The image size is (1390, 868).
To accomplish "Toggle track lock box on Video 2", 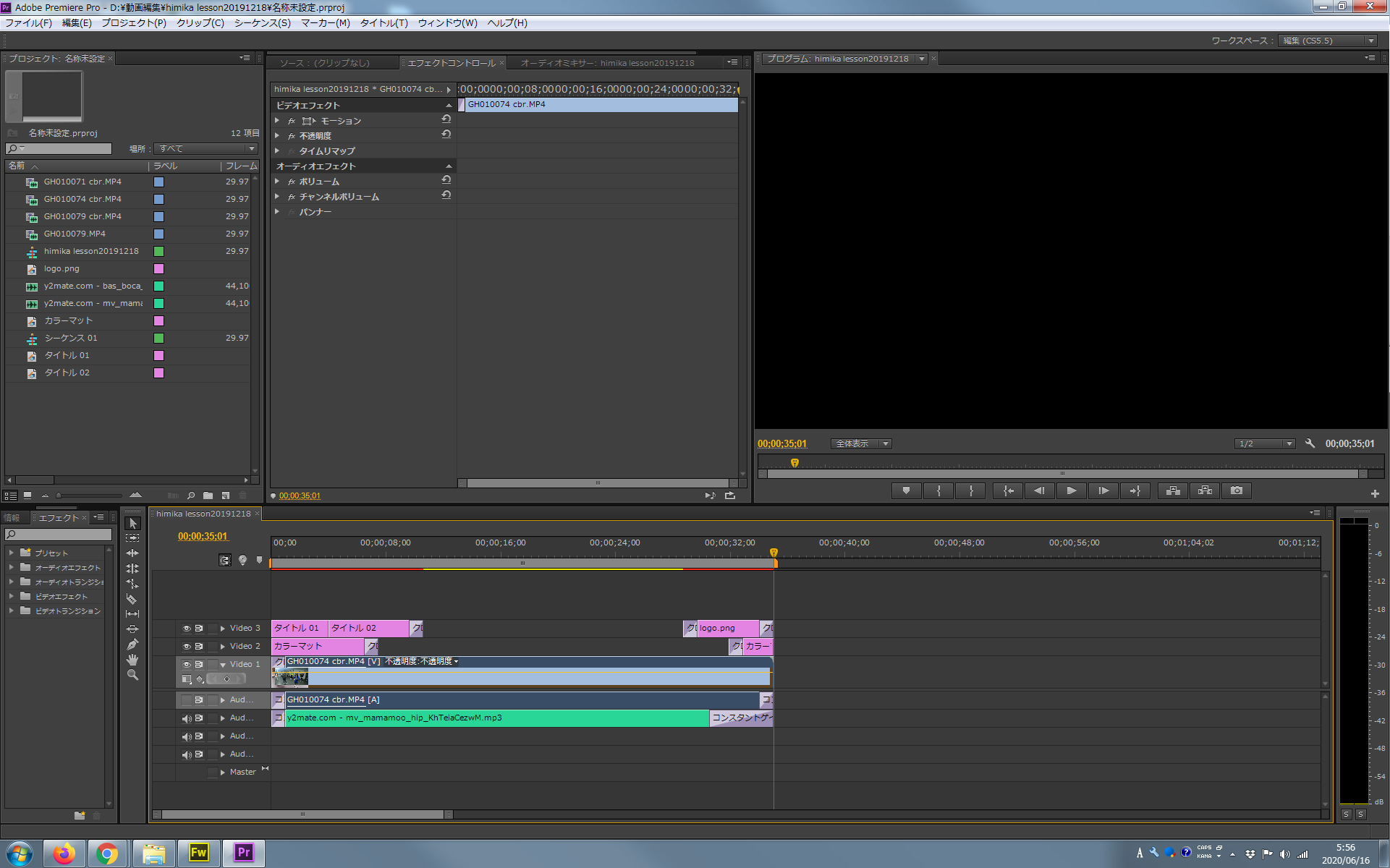I will (213, 647).
